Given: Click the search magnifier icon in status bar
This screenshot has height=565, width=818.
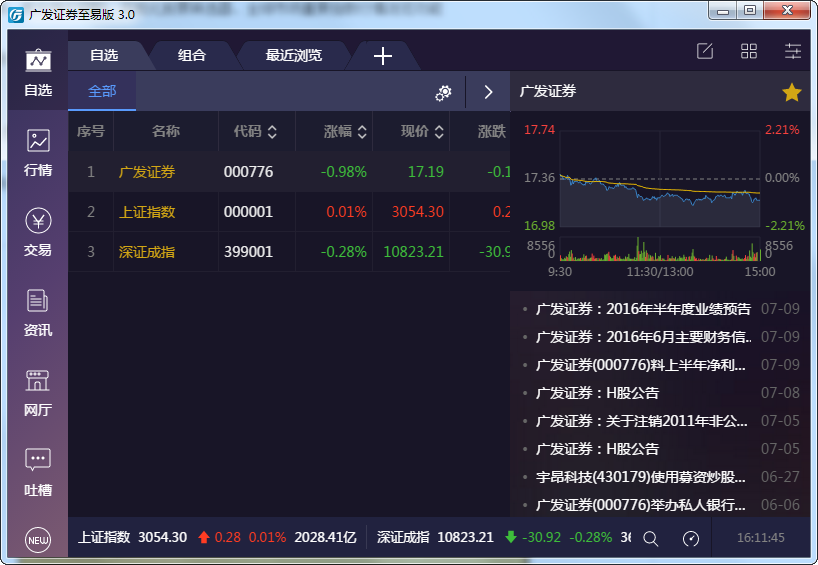Looking at the screenshot, I should pyautogui.click(x=651, y=538).
